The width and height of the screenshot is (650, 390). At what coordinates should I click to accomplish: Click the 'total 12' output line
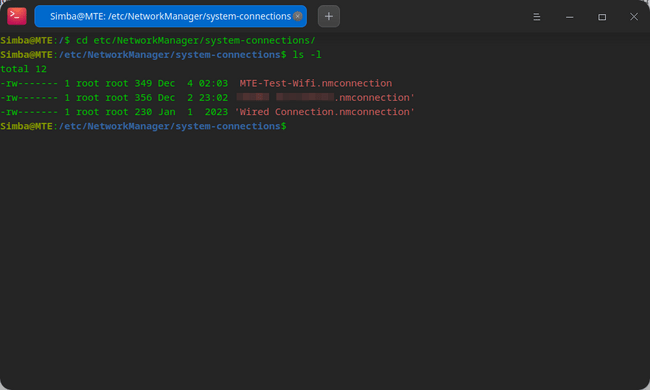tap(24, 69)
